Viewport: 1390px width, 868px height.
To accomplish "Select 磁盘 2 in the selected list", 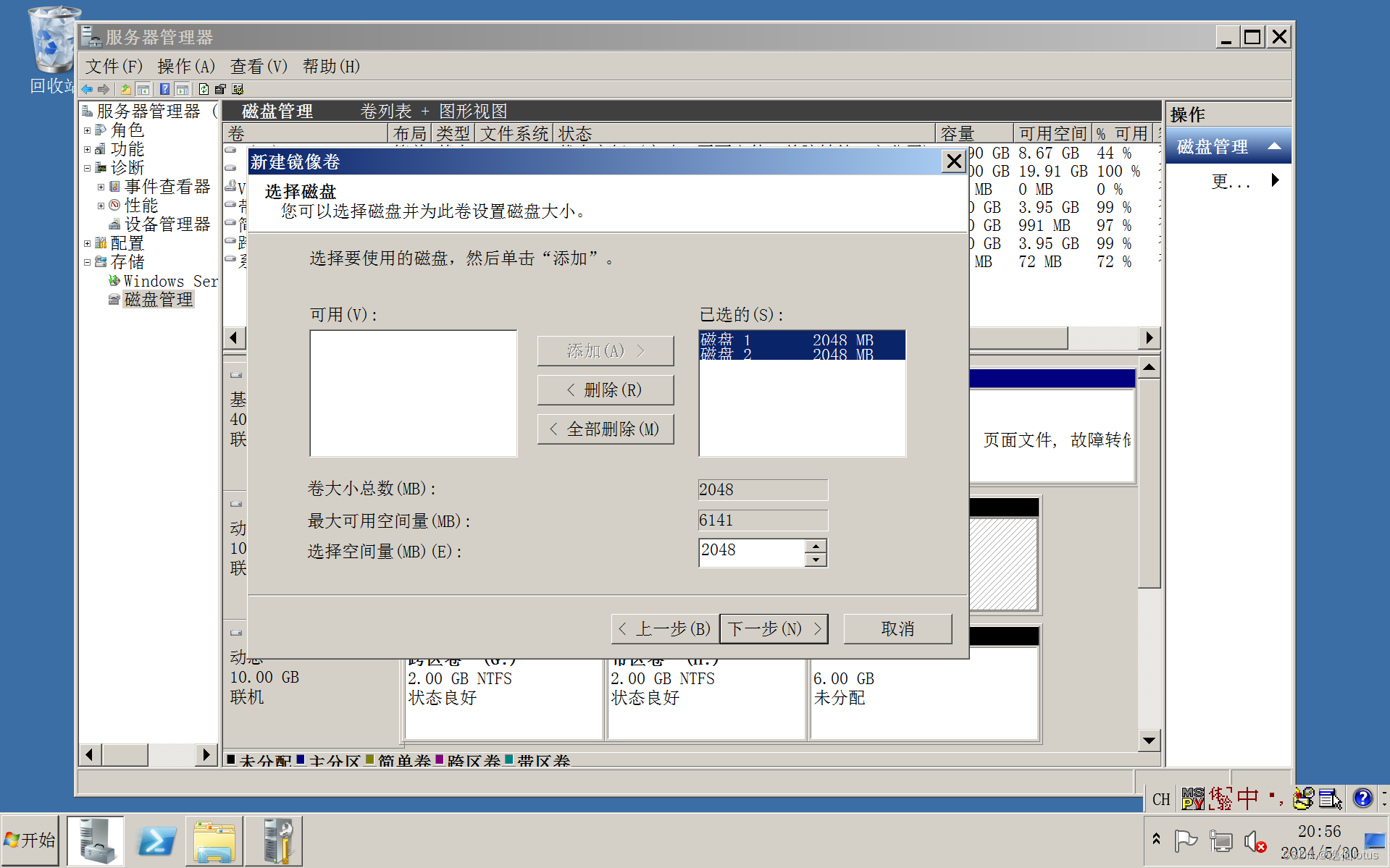I will [x=802, y=353].
